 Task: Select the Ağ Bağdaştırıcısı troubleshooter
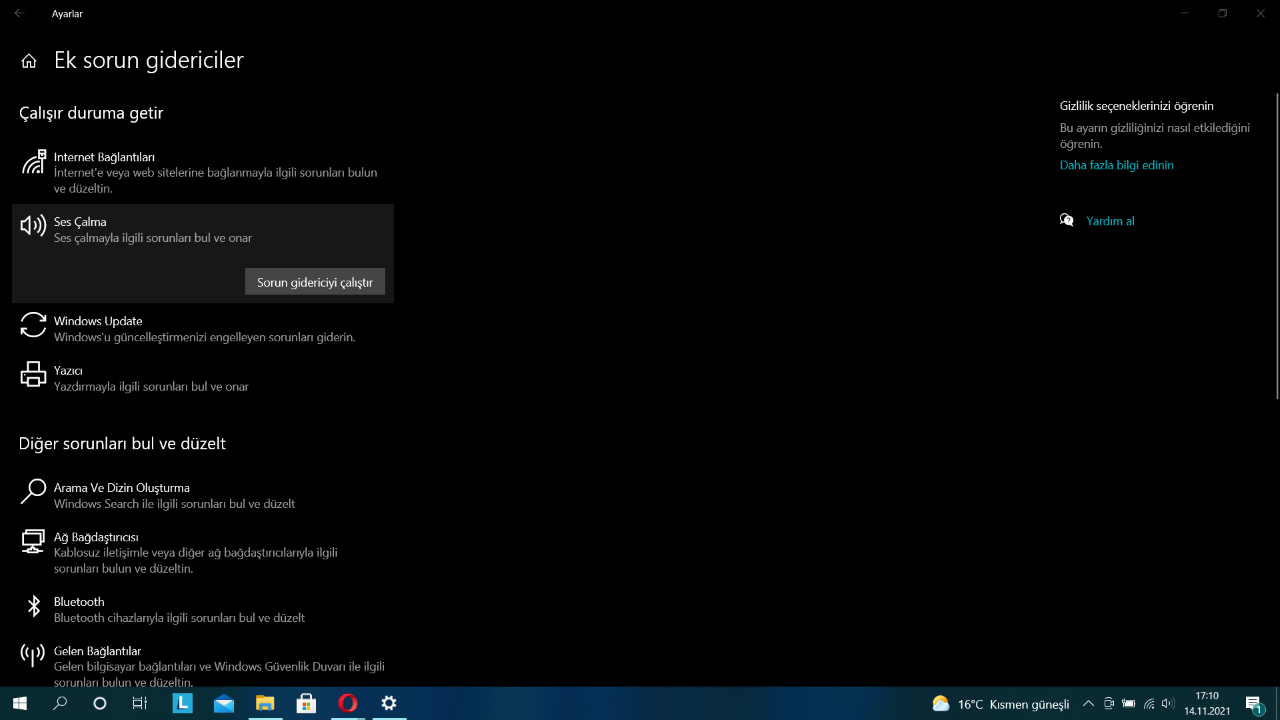click(96, 538)
